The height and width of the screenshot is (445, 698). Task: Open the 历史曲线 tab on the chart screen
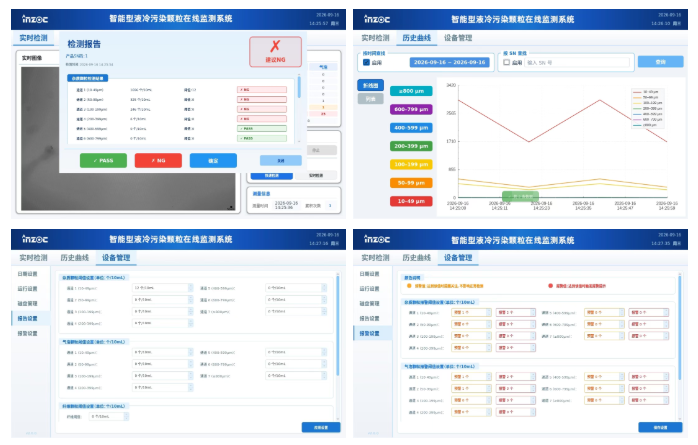[417, 38]
